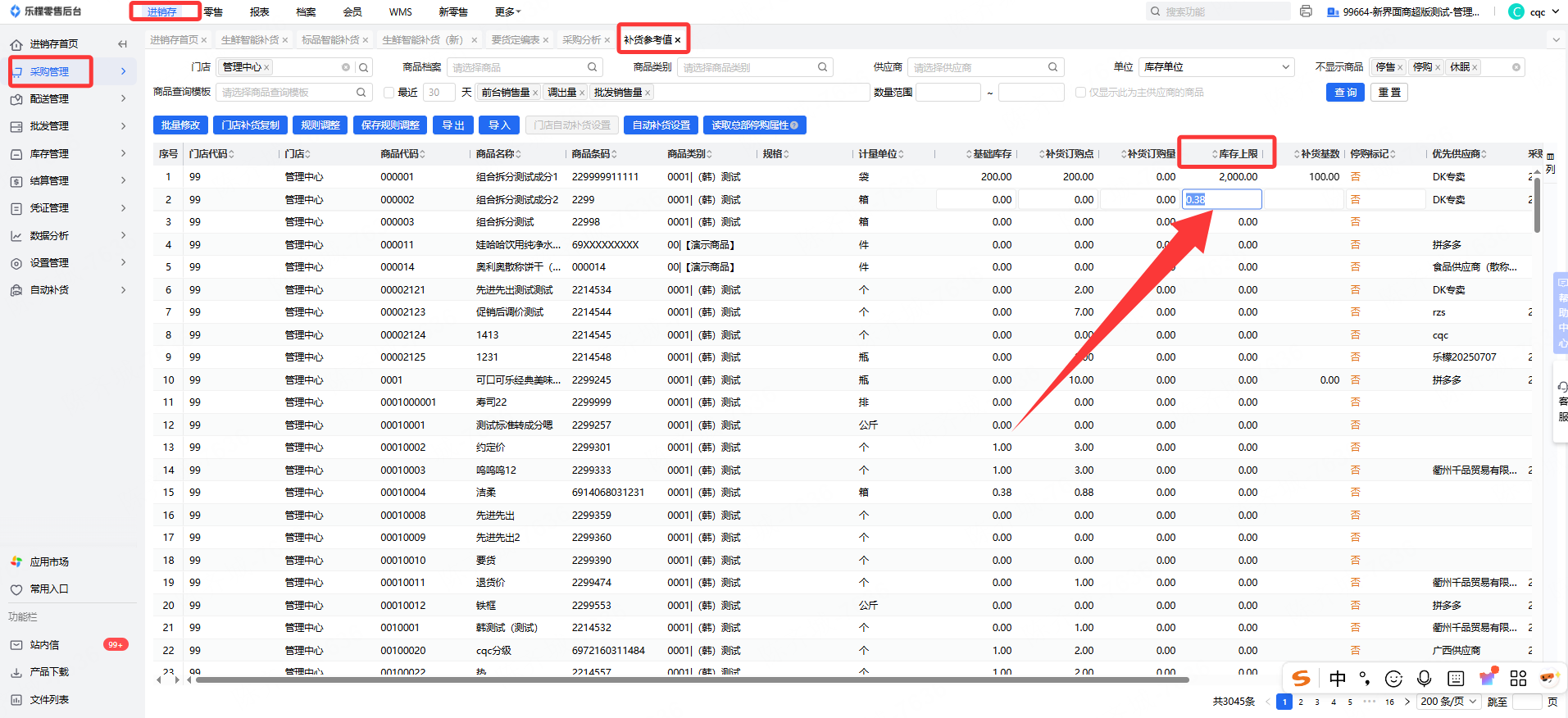This screenshot has width=1568, height=718.
Task: Click Sogou microphone voice input icon
Action: (x=1425, y=678)
